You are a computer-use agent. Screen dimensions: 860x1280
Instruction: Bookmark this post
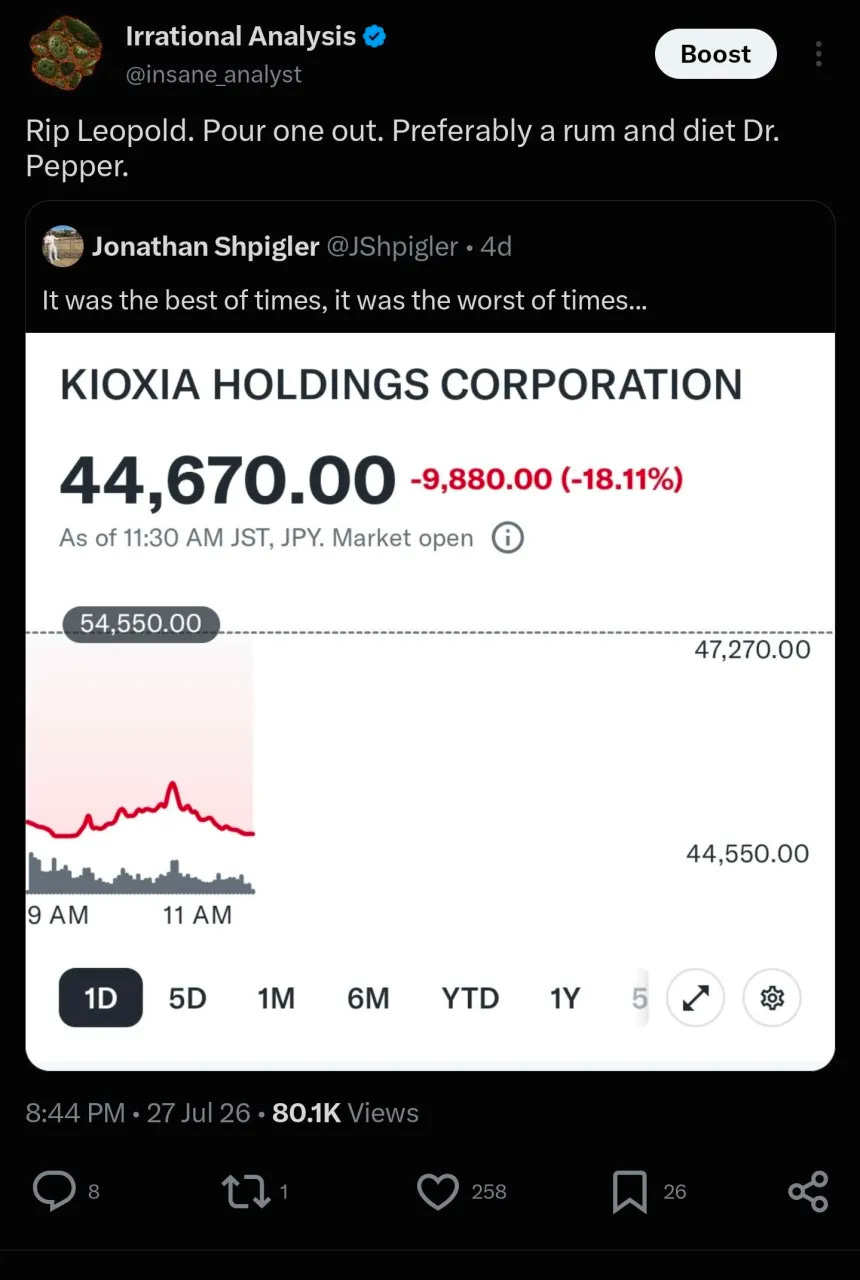click(629, 1192)
